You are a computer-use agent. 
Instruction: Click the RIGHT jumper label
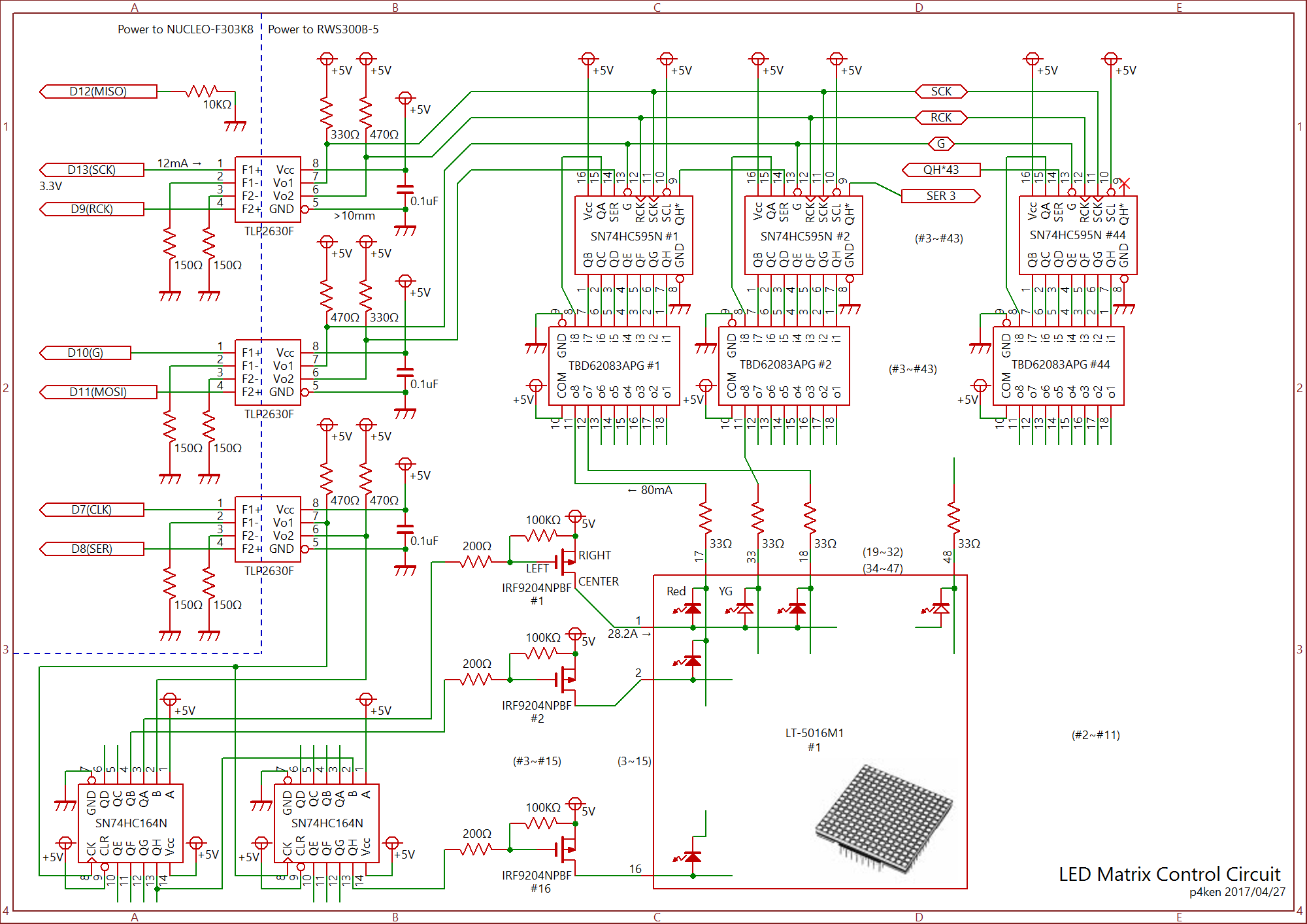595,555
